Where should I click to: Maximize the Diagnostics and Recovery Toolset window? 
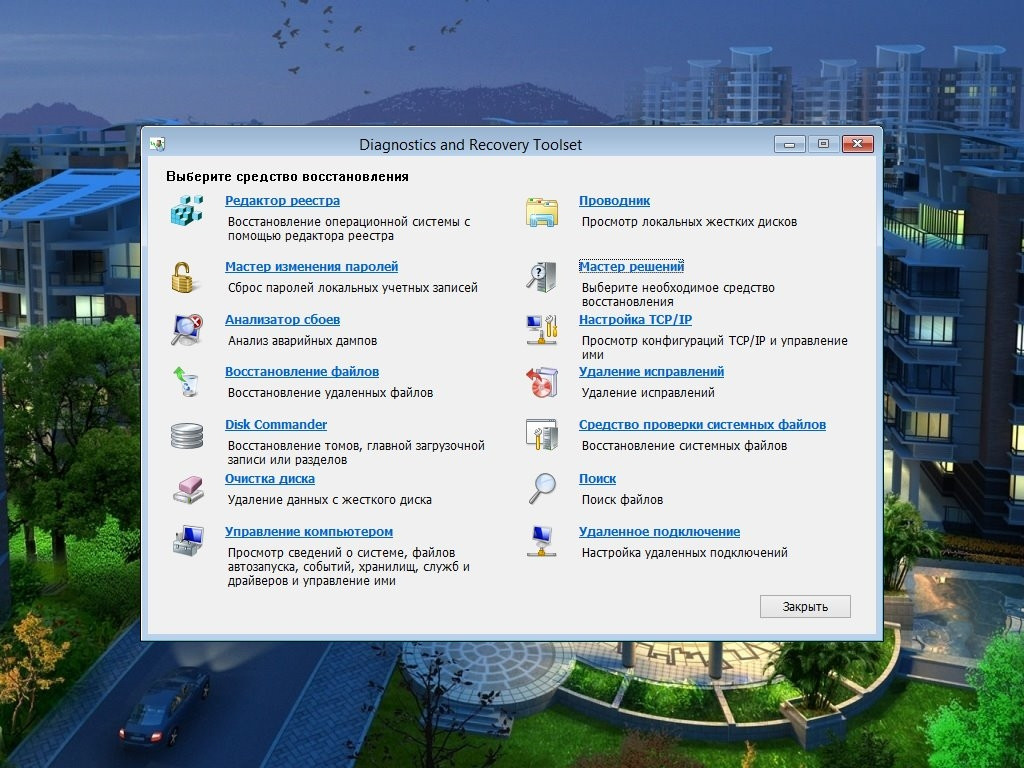(823, 144)
